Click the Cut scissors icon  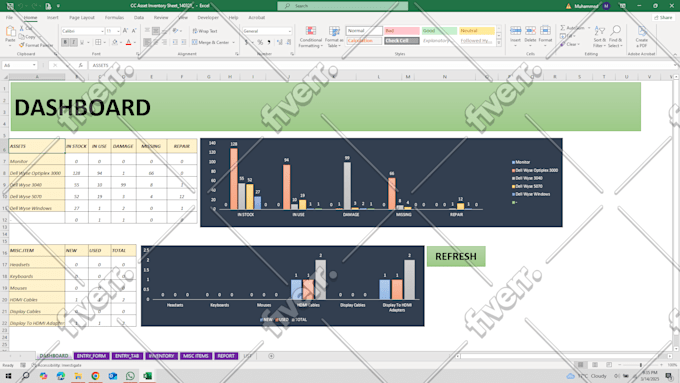[22, 29]
